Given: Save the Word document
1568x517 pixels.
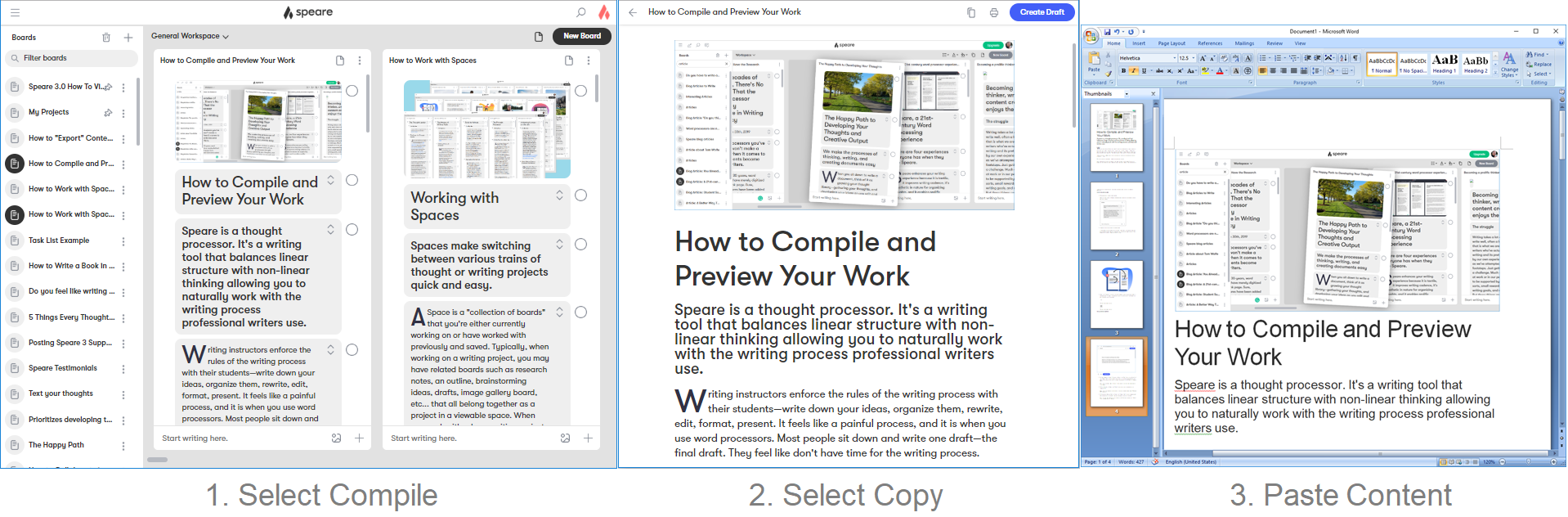Looking at the screenshot, I should (x=1106, y=32).
